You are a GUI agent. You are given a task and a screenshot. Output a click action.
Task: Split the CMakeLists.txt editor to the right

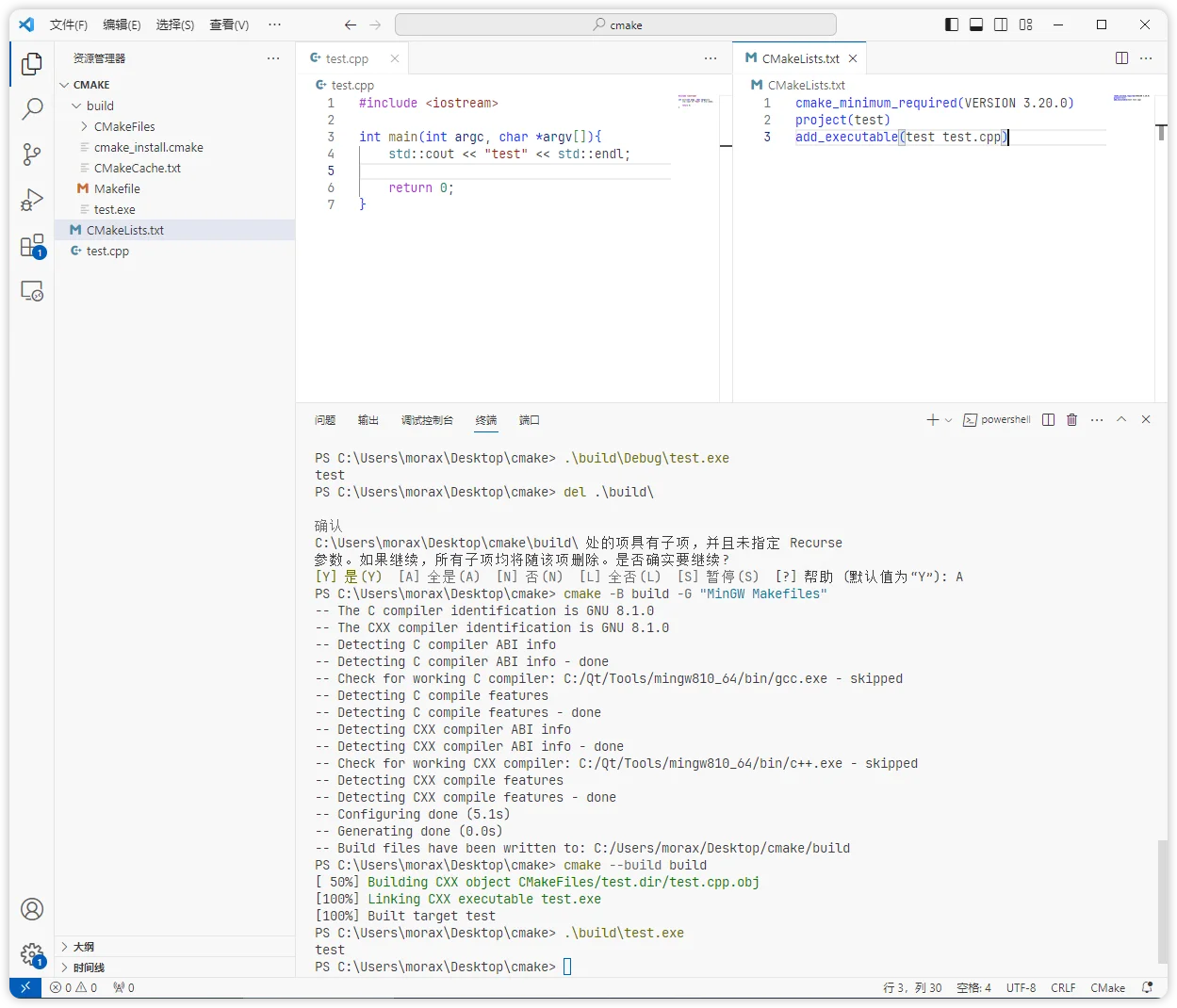click(1121, 58)
